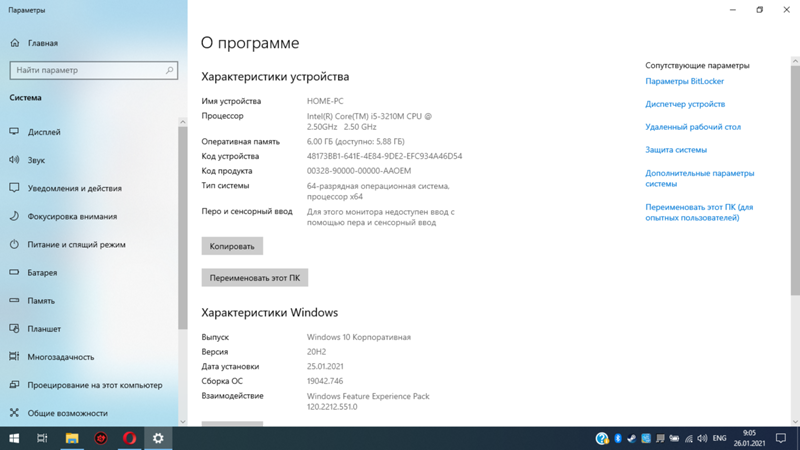Launch Opera browser from taskbar
Screen dimensions: 800x450
tap(129, 438)
